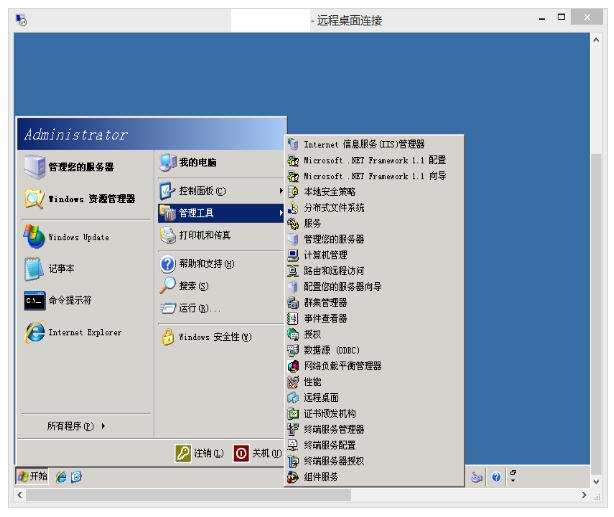Image resolution: width=614 pixels, height=517 pixels.
Task: Expand 所有程序(P) list
Action: [x=76, y=426]
